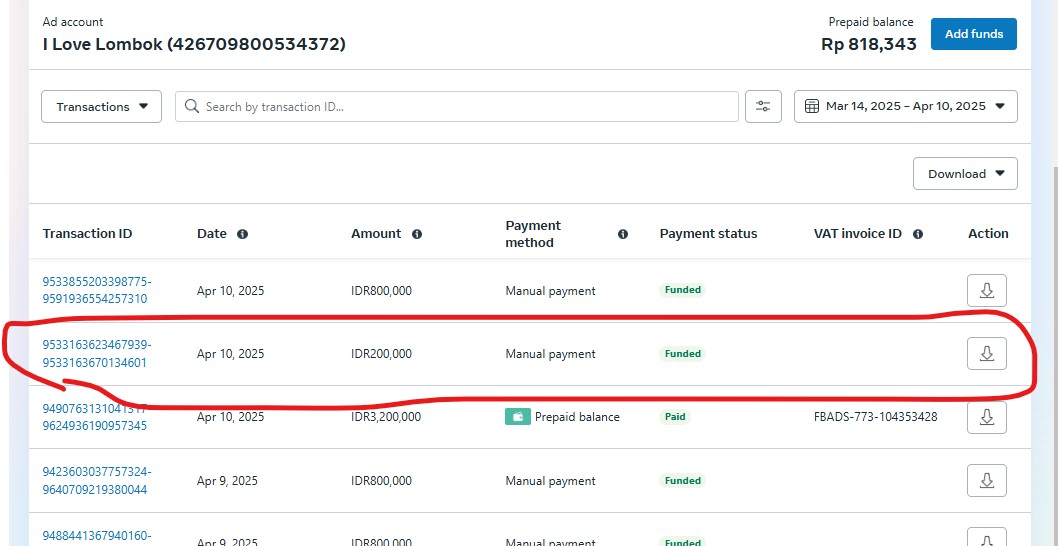This screenshot has width=1058, height=546.
Task: Download receipt for first Apr 10 IDR800,000 transaction
Action: coord(986,290)
